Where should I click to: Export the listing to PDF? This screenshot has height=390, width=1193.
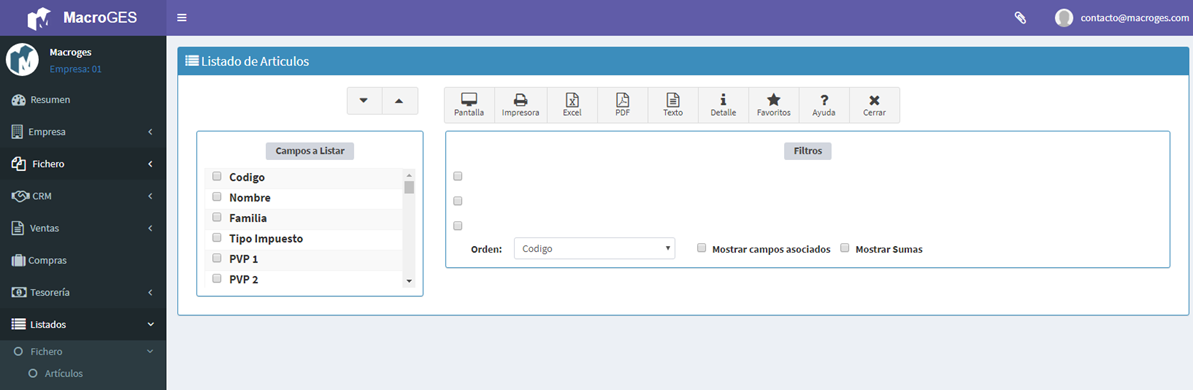tap(622, 105)
